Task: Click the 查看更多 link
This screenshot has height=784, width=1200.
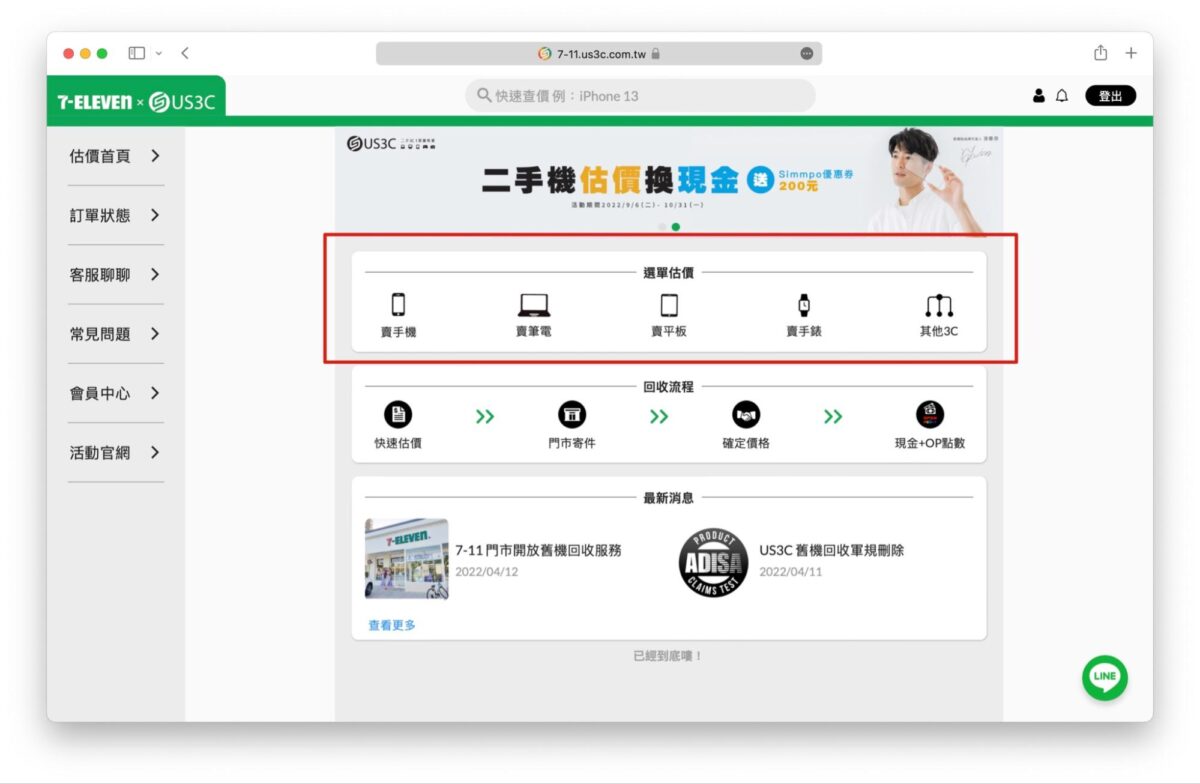Action: pos(392,625)
